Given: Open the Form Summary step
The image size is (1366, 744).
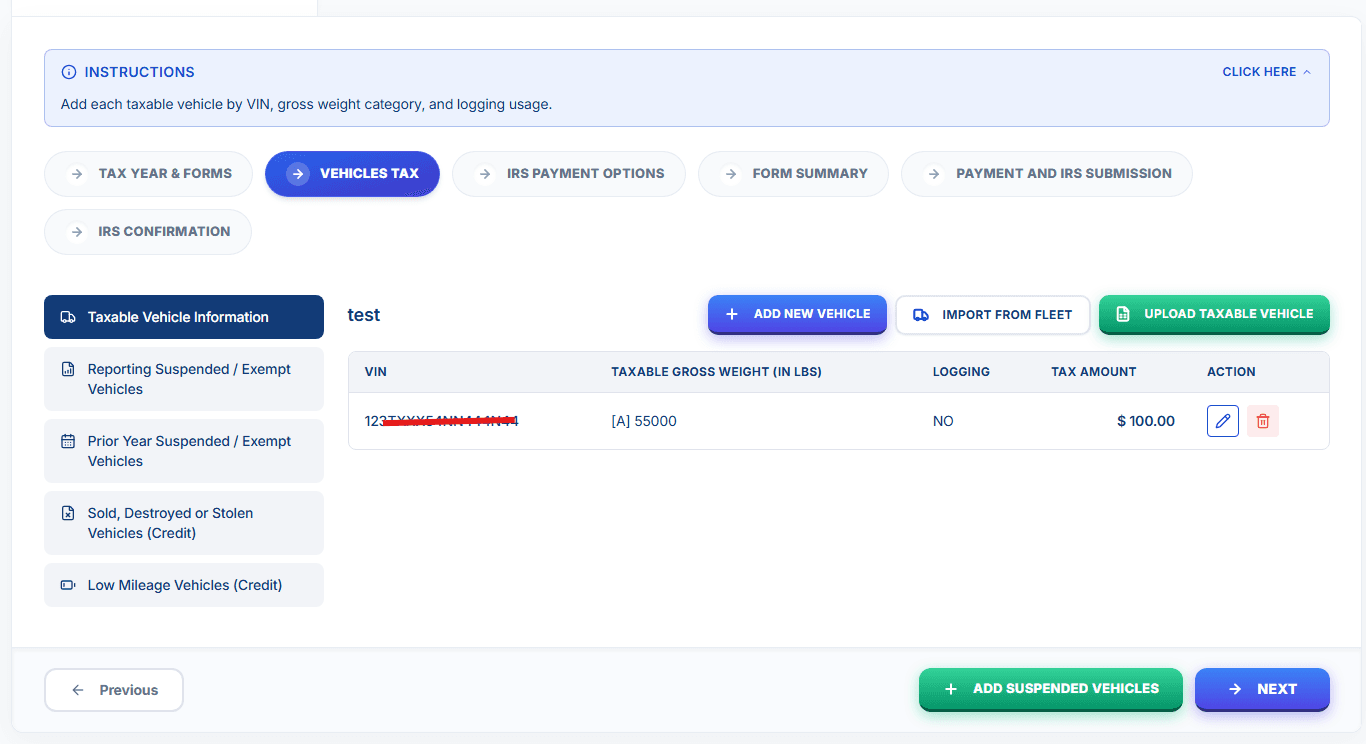Looking at the screenshot, I should [x=793, y=174].
